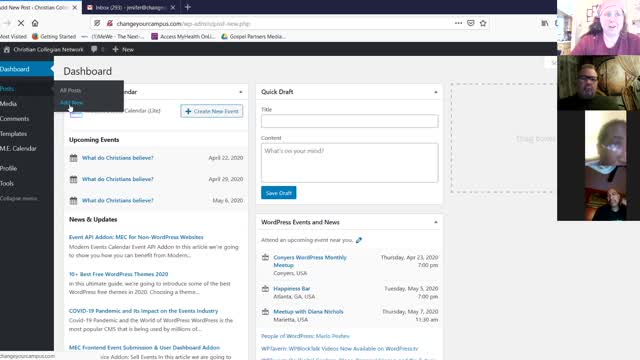640x360 pixels.
Task: Open M.E. Calendar in the sidebar
Action: pyautogui.click(x=26, y=148)
